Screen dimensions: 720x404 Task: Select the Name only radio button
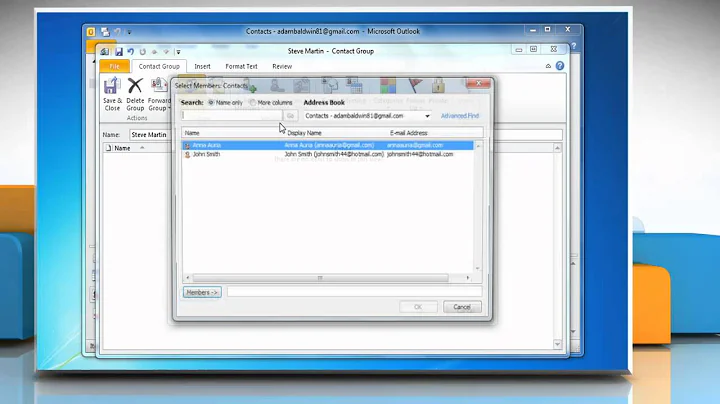pyautogui.click(x=211, y=103)
